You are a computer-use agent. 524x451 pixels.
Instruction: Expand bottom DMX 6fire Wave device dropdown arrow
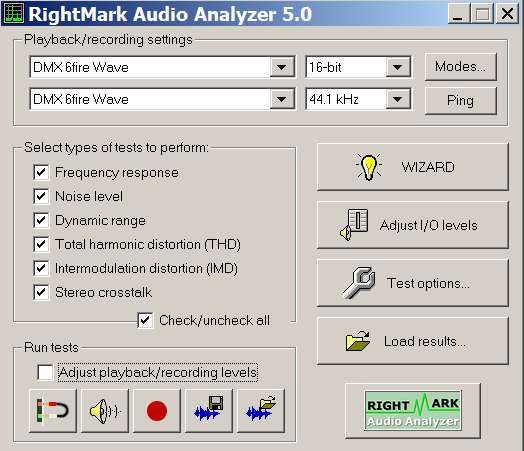[282, 99]
